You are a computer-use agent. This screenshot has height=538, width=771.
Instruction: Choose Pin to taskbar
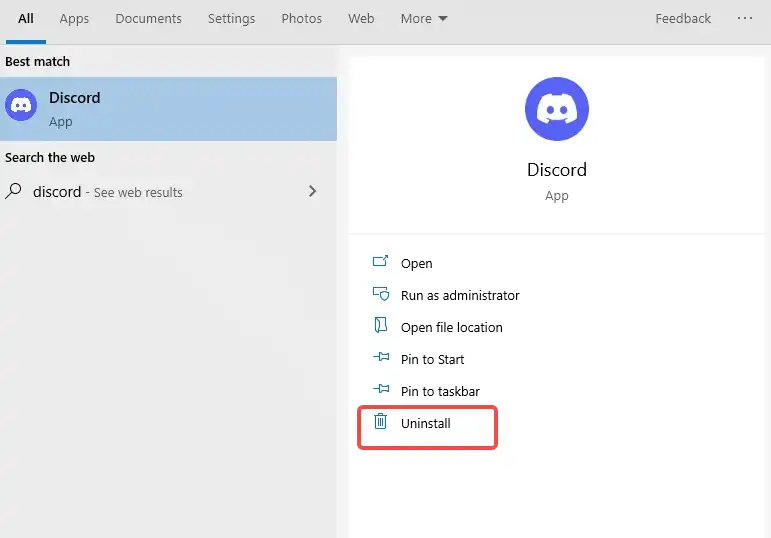tap(440, 391)
